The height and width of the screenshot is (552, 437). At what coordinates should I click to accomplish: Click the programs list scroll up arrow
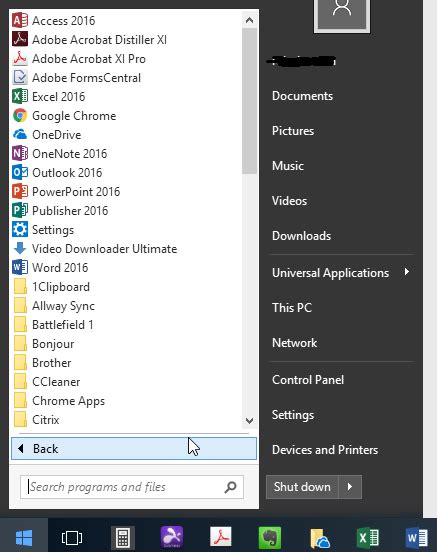(x=249, y=20)
